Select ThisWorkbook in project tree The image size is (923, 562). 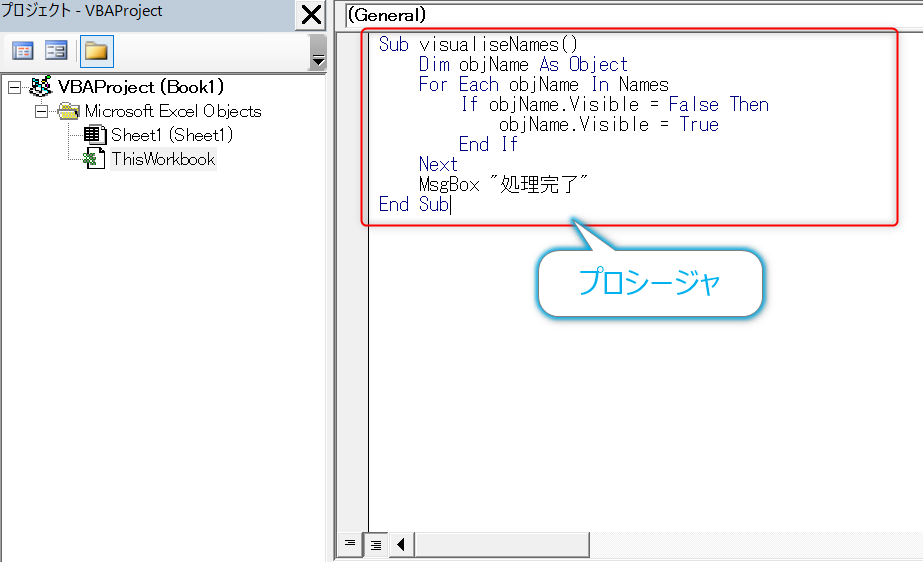click(x=163, y=159)
